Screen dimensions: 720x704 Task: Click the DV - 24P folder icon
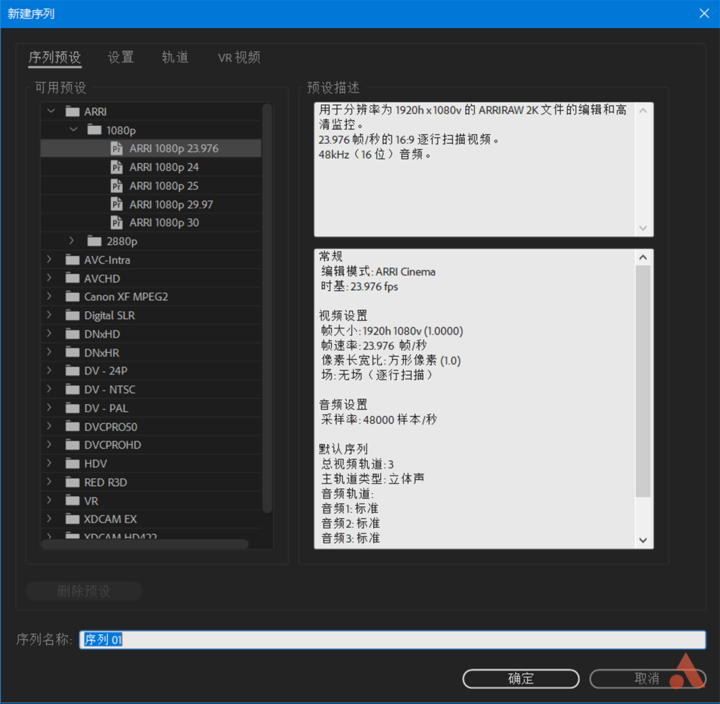coord(73,371)
